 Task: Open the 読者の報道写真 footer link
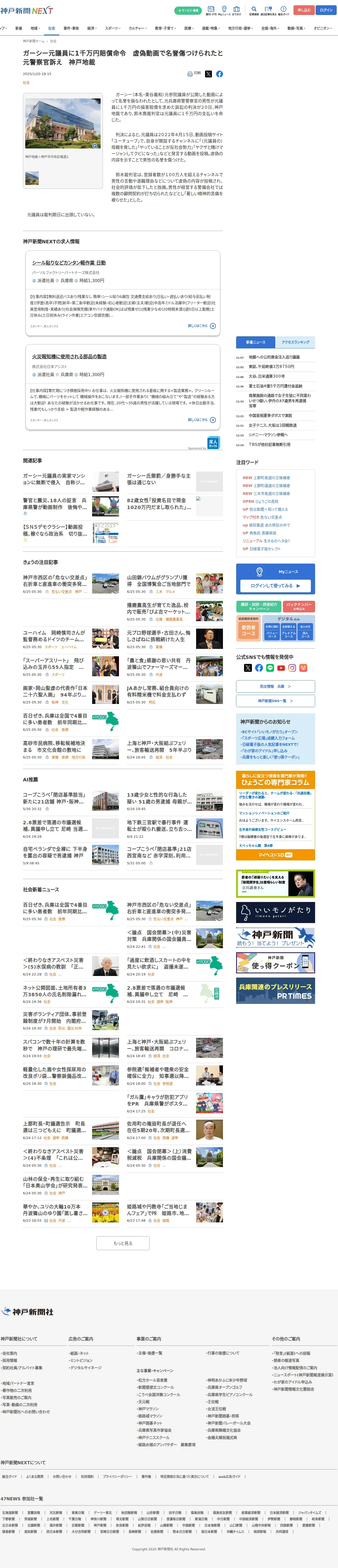point(285,1360)
